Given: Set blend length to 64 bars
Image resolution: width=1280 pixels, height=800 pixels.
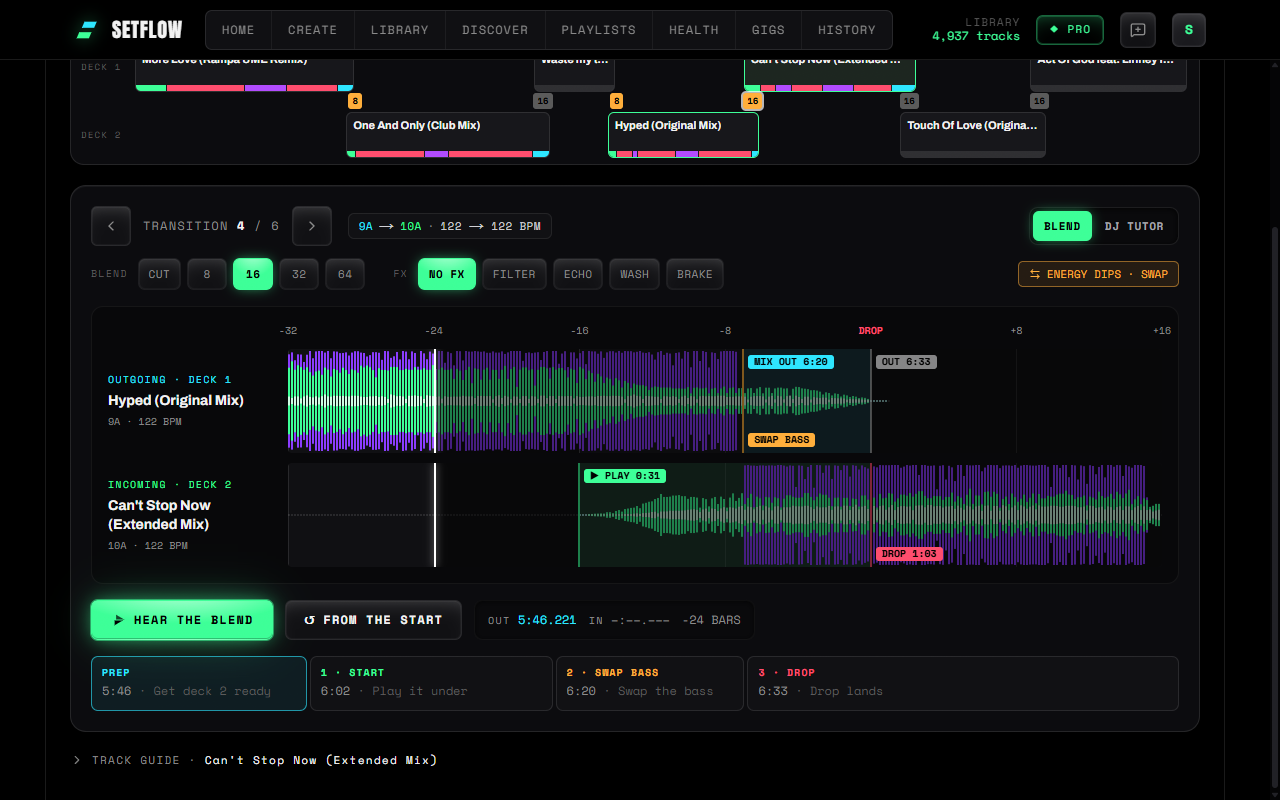Looking at the screenshot, I should click(x=345, y=274).
